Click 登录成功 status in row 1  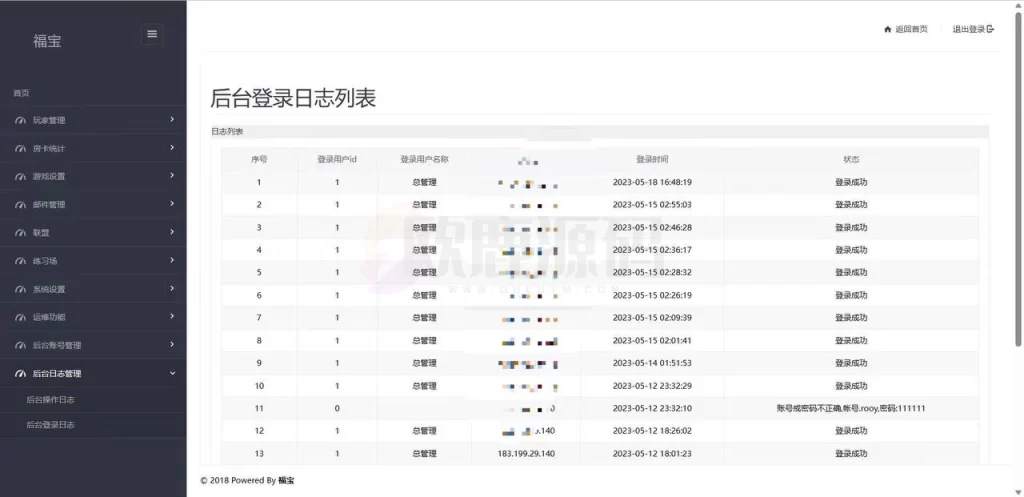pyautogui.click(x=851, y=182)
